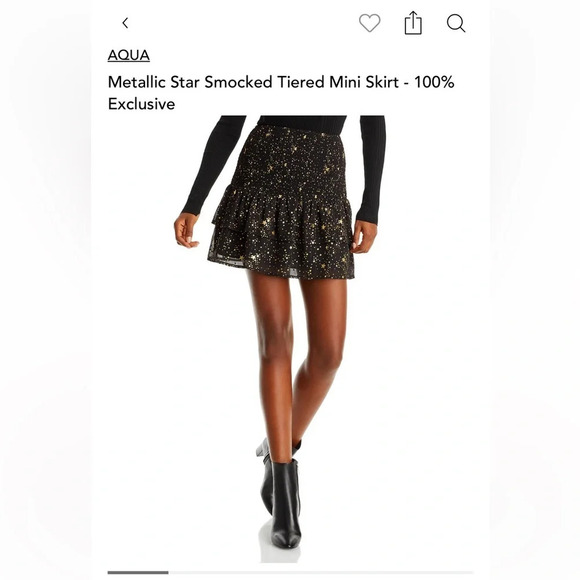
Task: Click the model's left hand in the photo
Action: 364,237
